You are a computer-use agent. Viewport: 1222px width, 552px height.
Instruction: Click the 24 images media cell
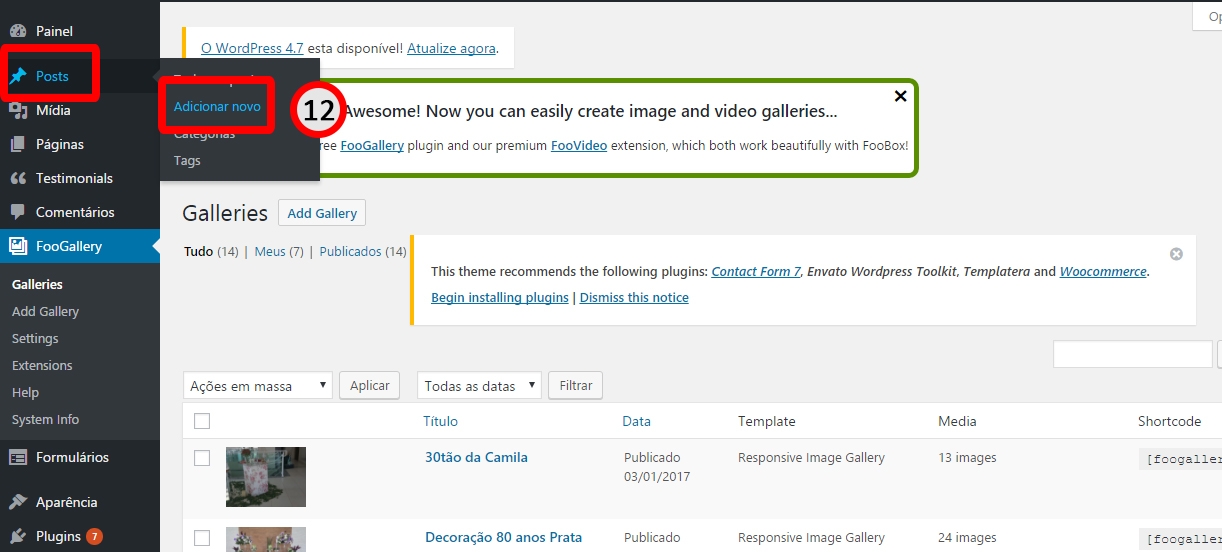tap(967, 537)
